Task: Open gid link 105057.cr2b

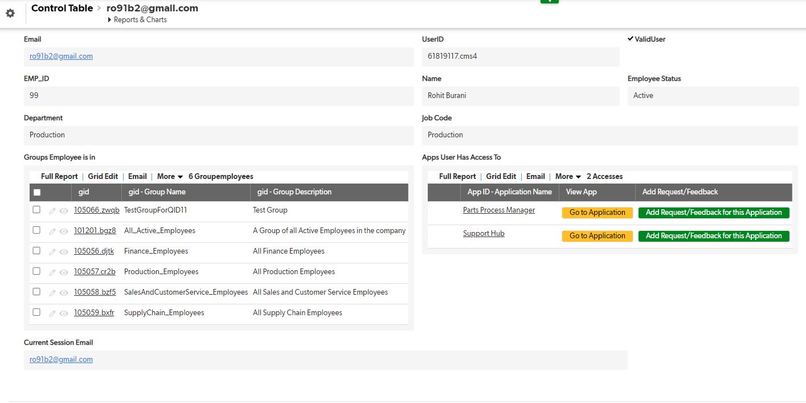Action: 95,271
